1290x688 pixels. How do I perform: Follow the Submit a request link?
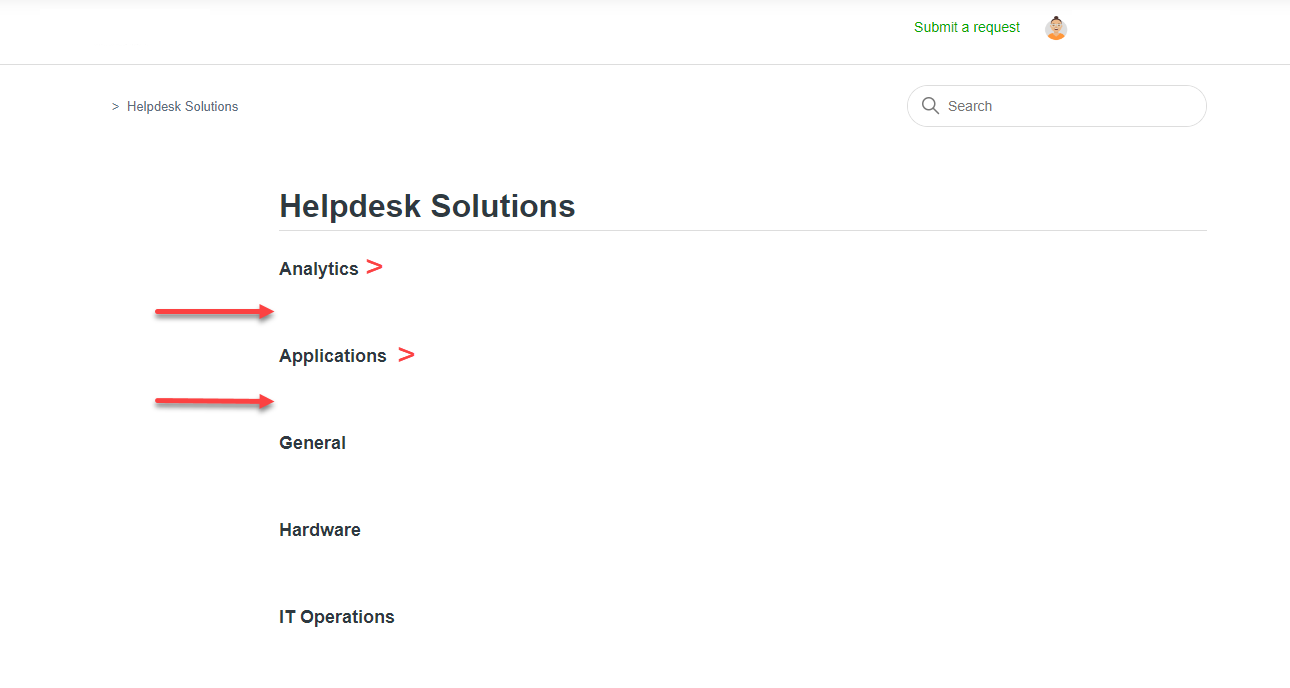click(967, 28)
